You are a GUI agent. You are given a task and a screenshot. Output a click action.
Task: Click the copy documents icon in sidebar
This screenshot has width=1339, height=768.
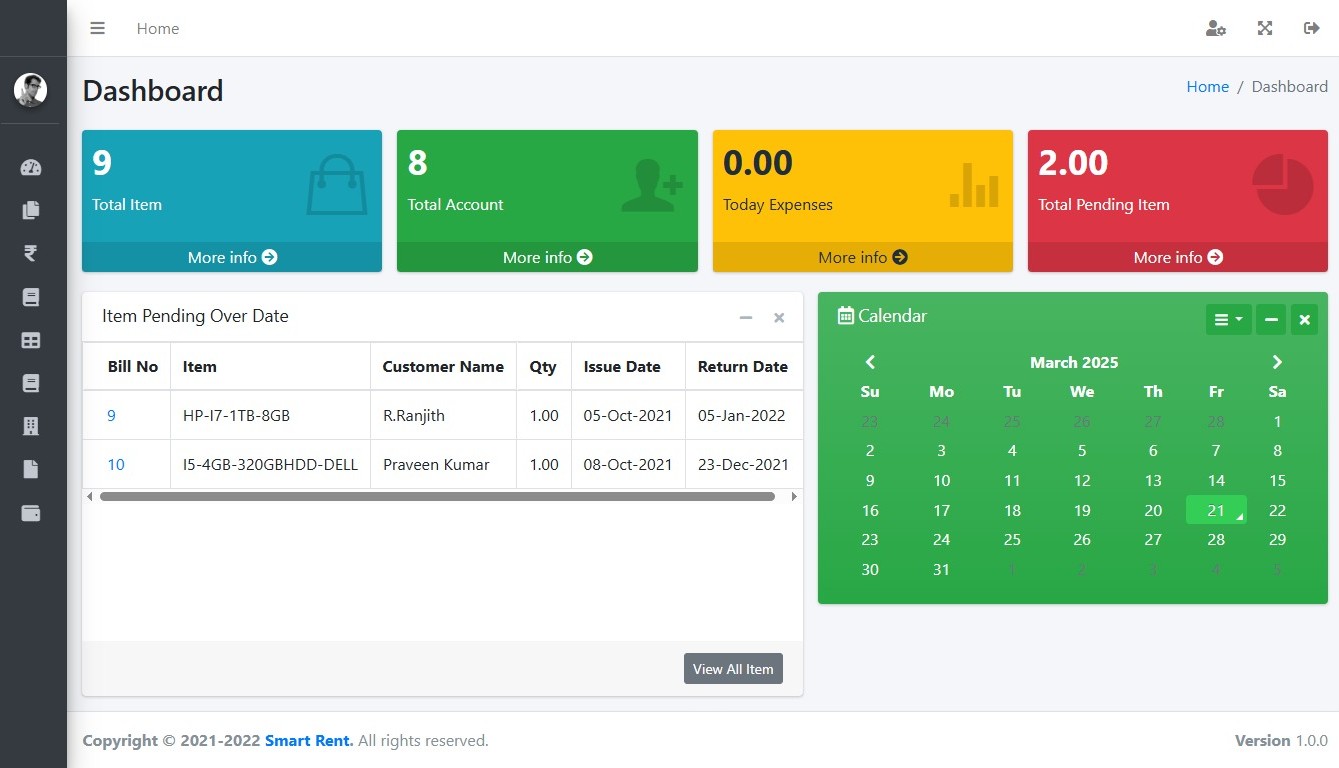click(31, 211)
